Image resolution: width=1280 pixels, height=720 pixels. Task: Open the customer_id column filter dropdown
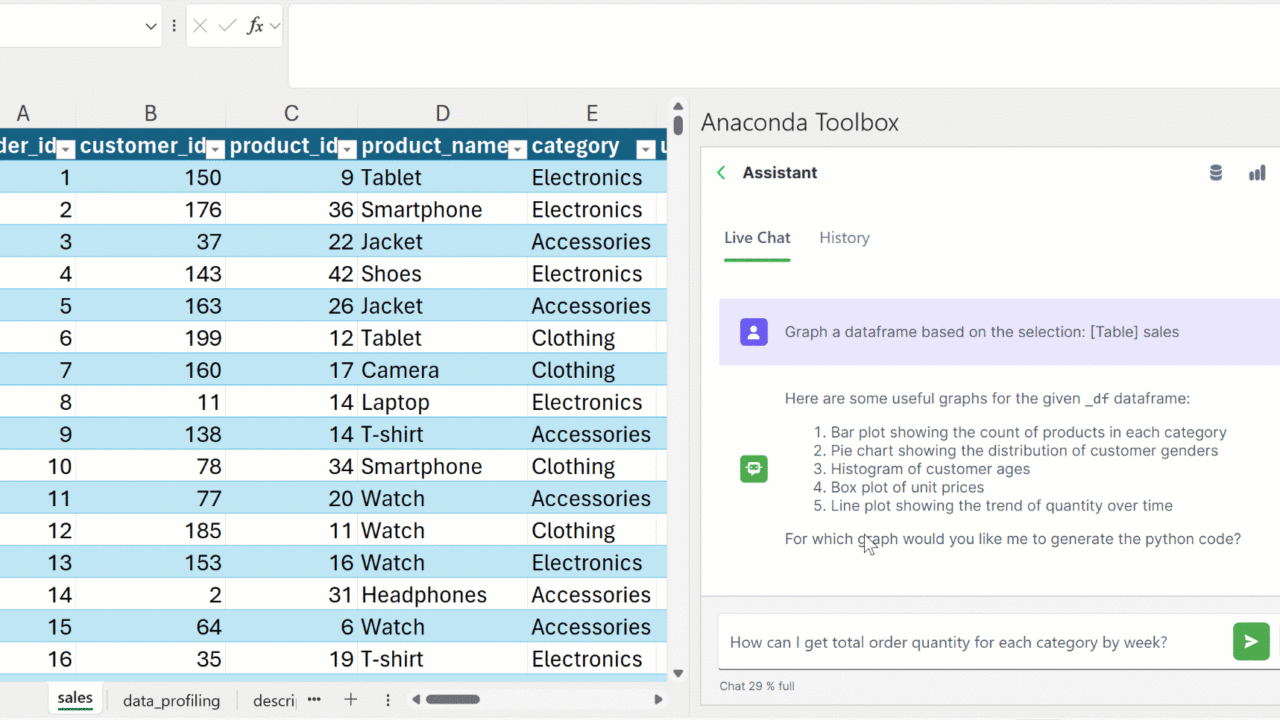coord(215,149)
